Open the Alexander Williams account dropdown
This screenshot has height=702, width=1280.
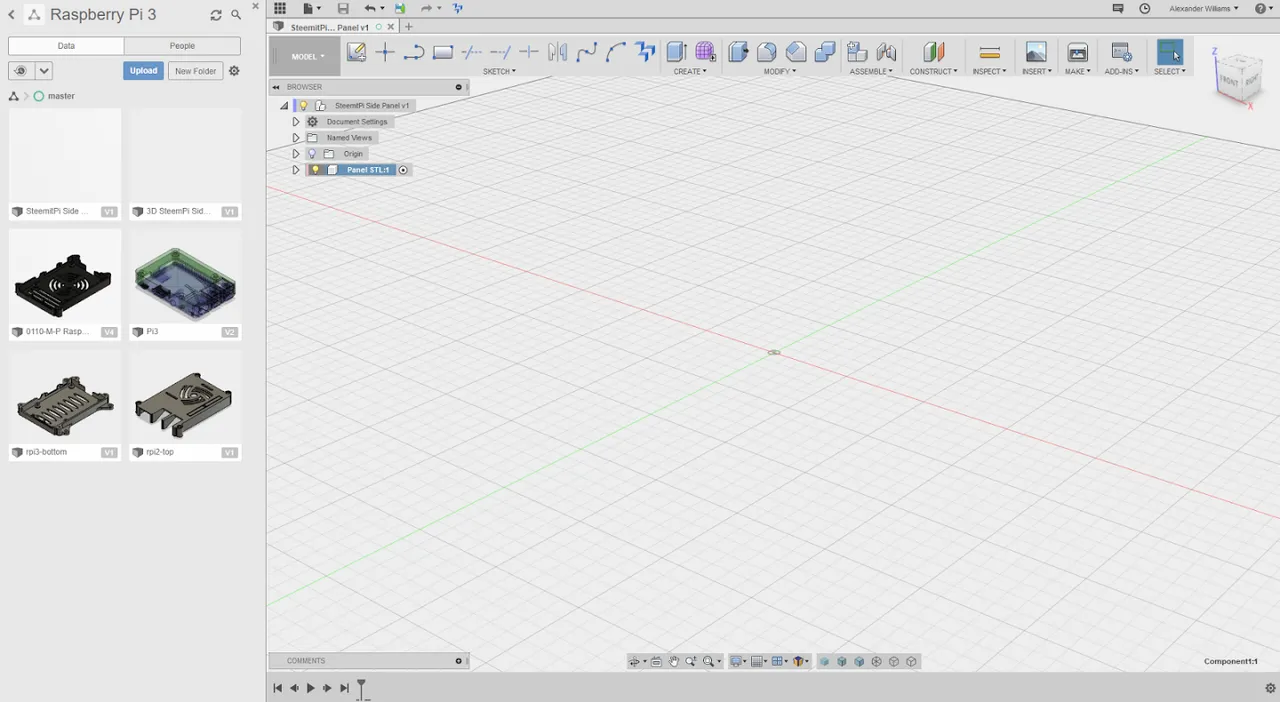click(1204, 8)
